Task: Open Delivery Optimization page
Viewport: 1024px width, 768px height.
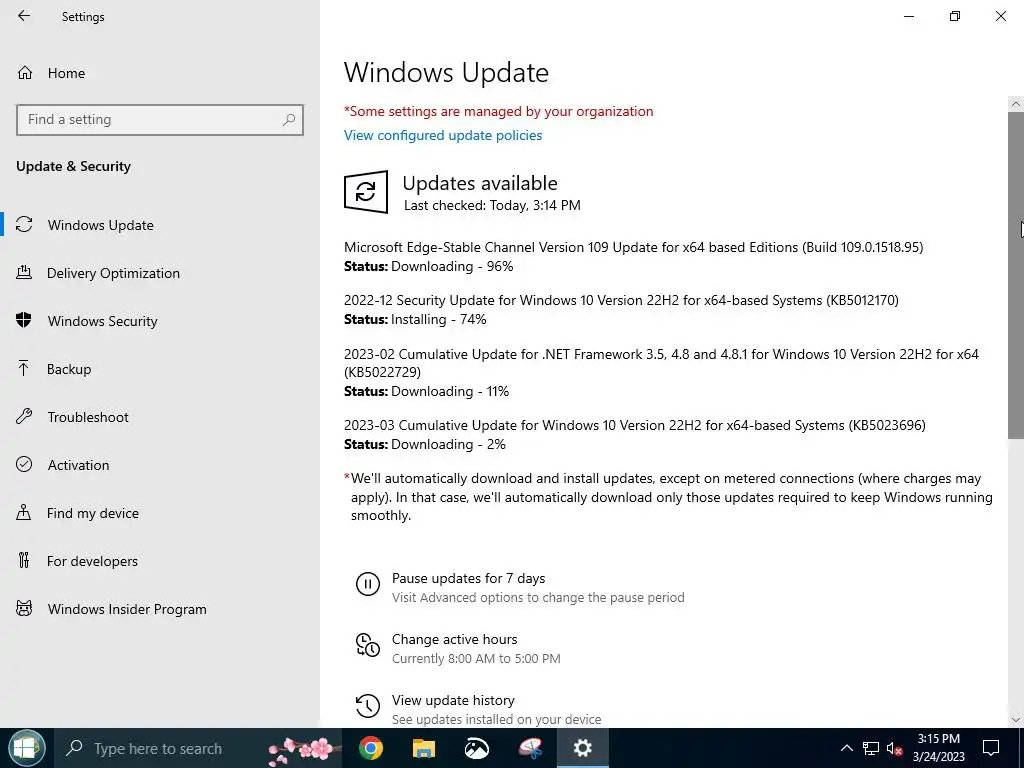Action: [x=113, y=273]
